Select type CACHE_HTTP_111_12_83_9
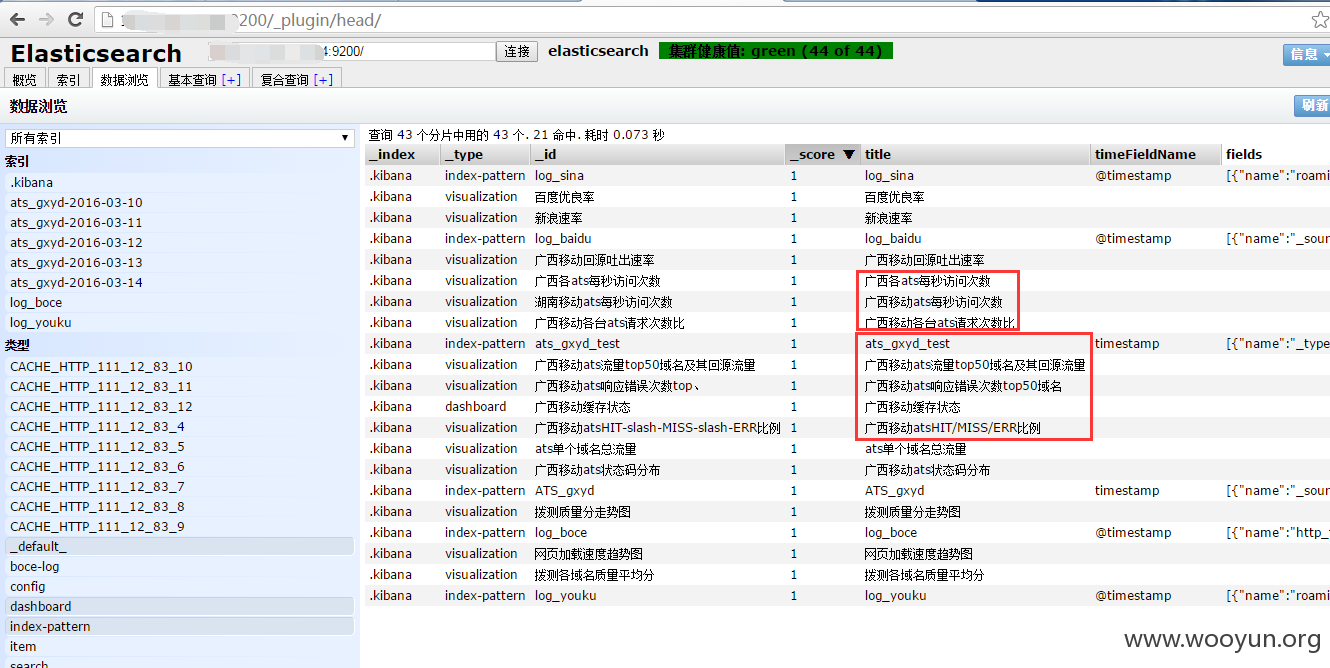The width and height of the screenshot is (1330, 668). tap(180, 527)
